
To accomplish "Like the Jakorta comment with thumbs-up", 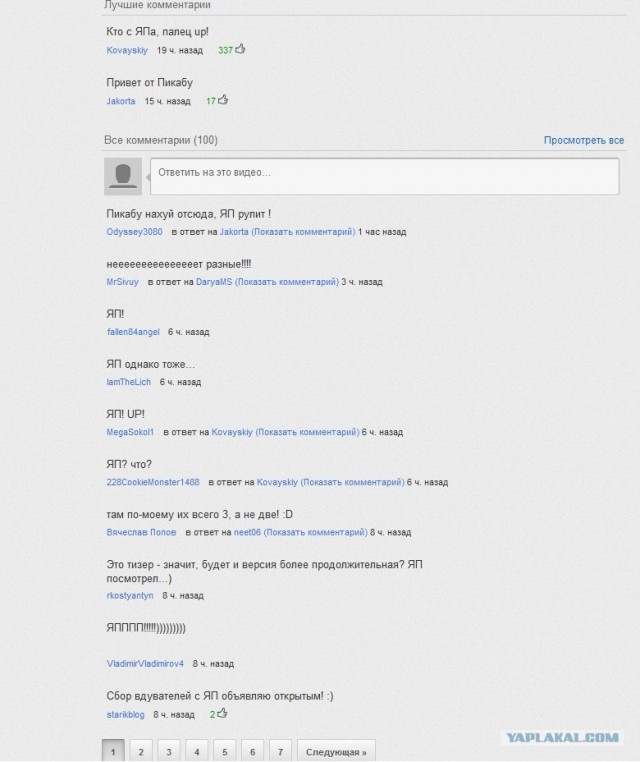I will point(223,100).
